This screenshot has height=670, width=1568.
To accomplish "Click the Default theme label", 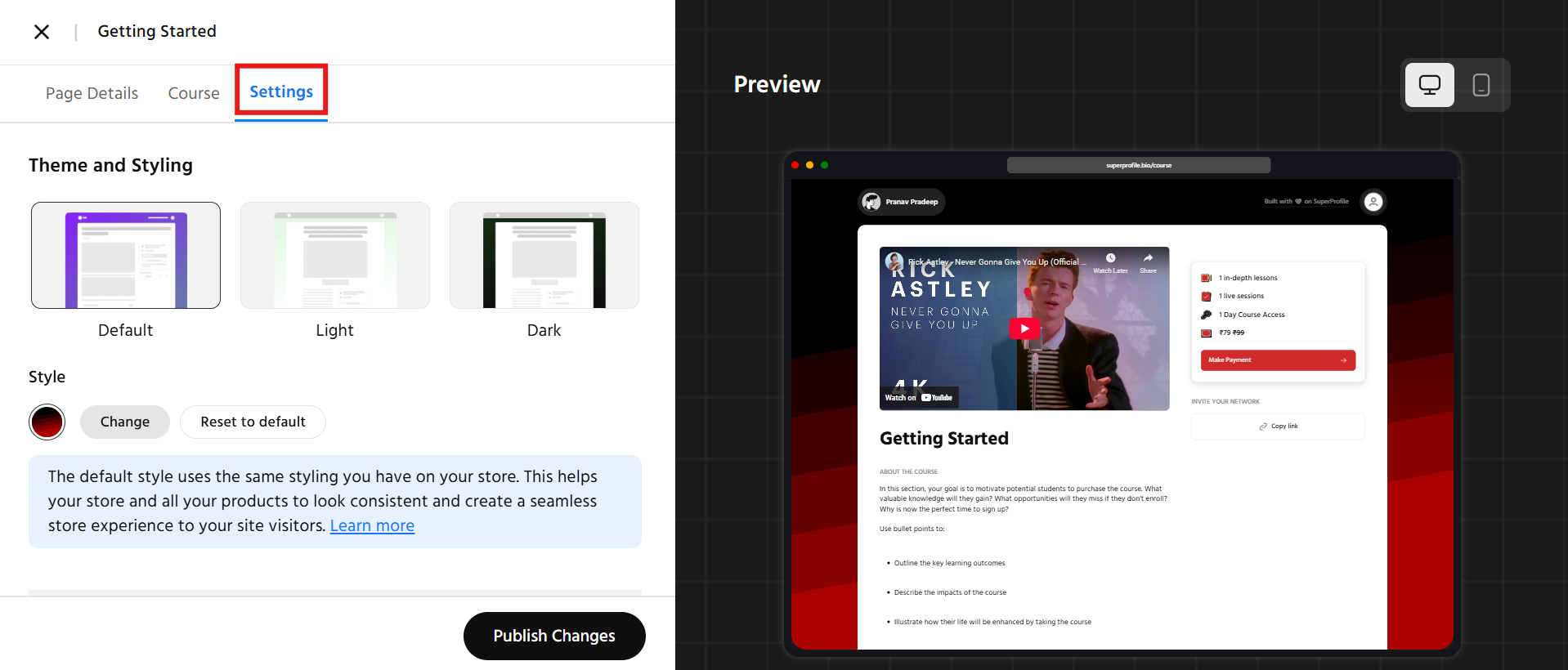I will 126,330.
